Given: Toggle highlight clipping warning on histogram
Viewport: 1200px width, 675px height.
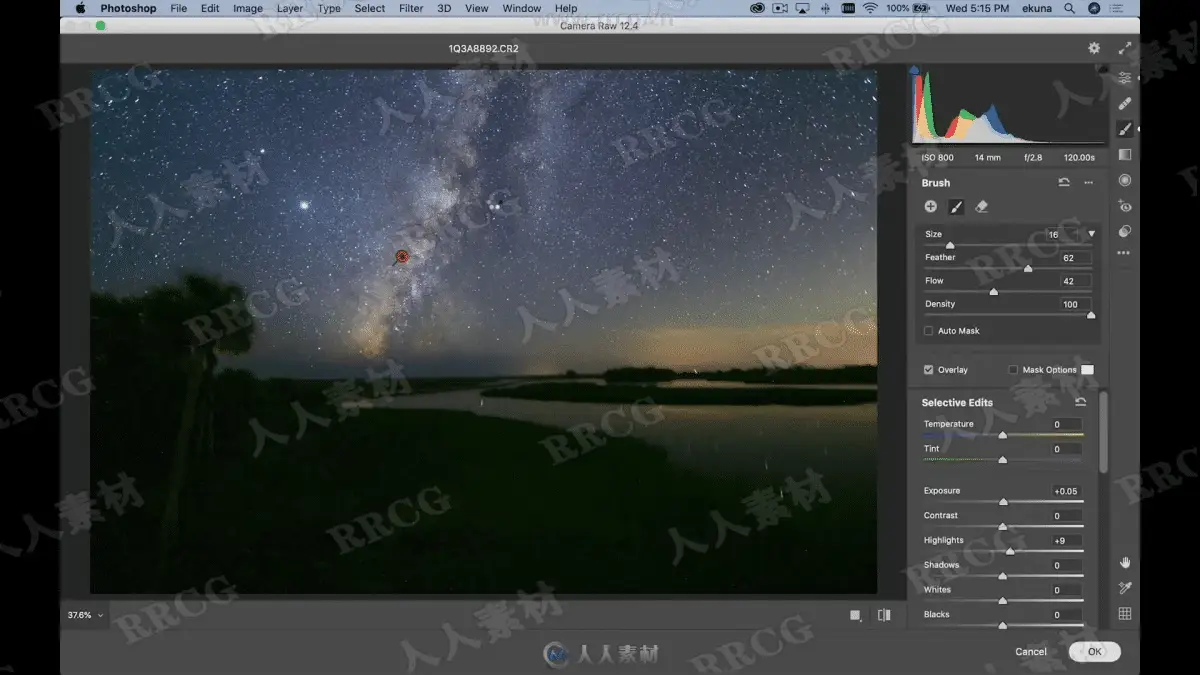Looking at the screenshot, I should pyautogui.click(x=1102, y=70).
